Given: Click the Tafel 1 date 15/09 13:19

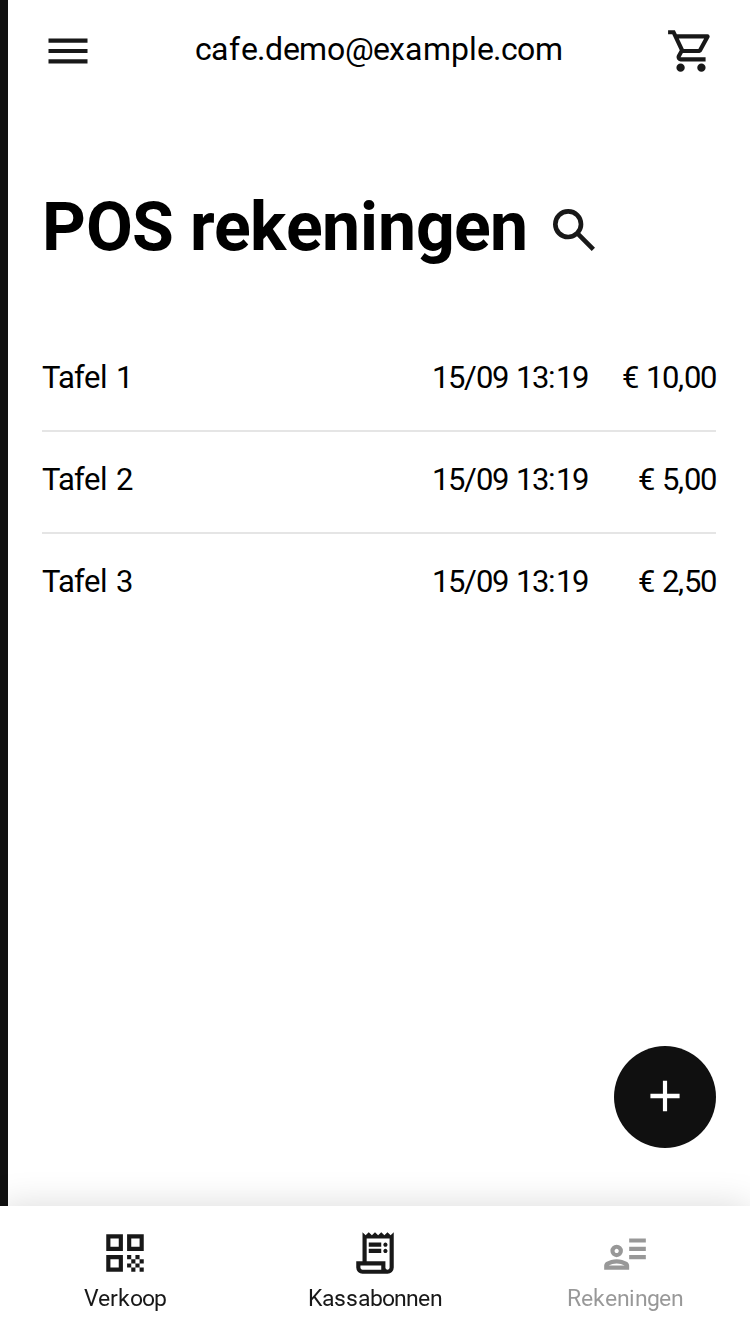Looking at the screenshot, I should (x=510, y=378).
